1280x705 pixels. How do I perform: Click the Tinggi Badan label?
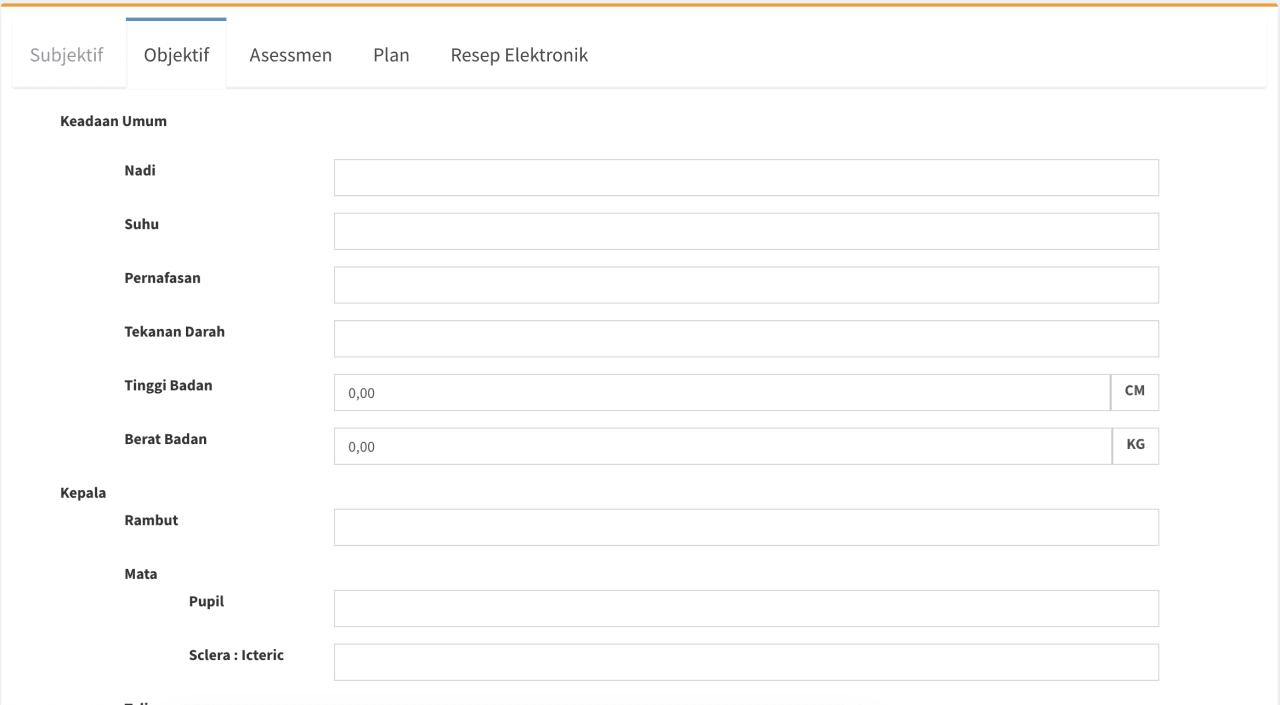click(x=168, y=385)
